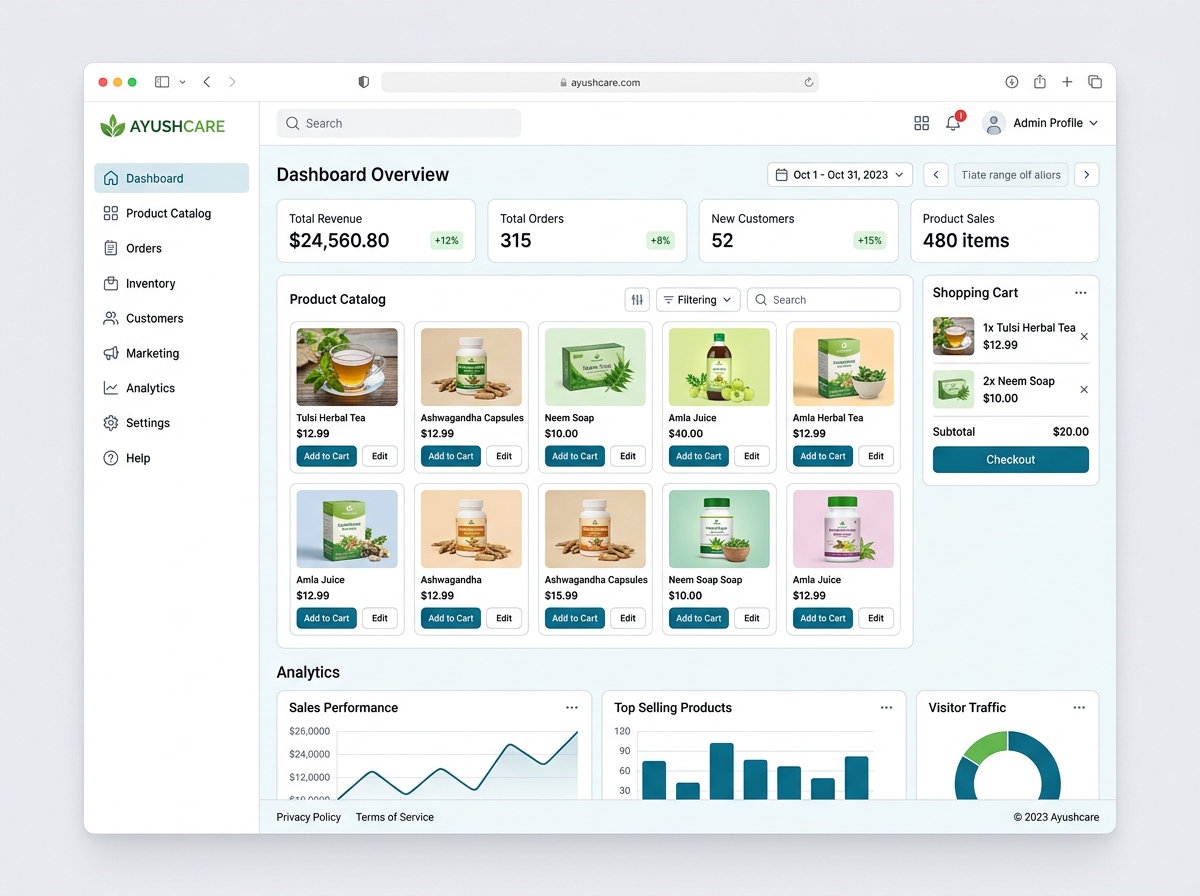Add Tulsi Herbal Tea to the cart

[x=327, y=456]
